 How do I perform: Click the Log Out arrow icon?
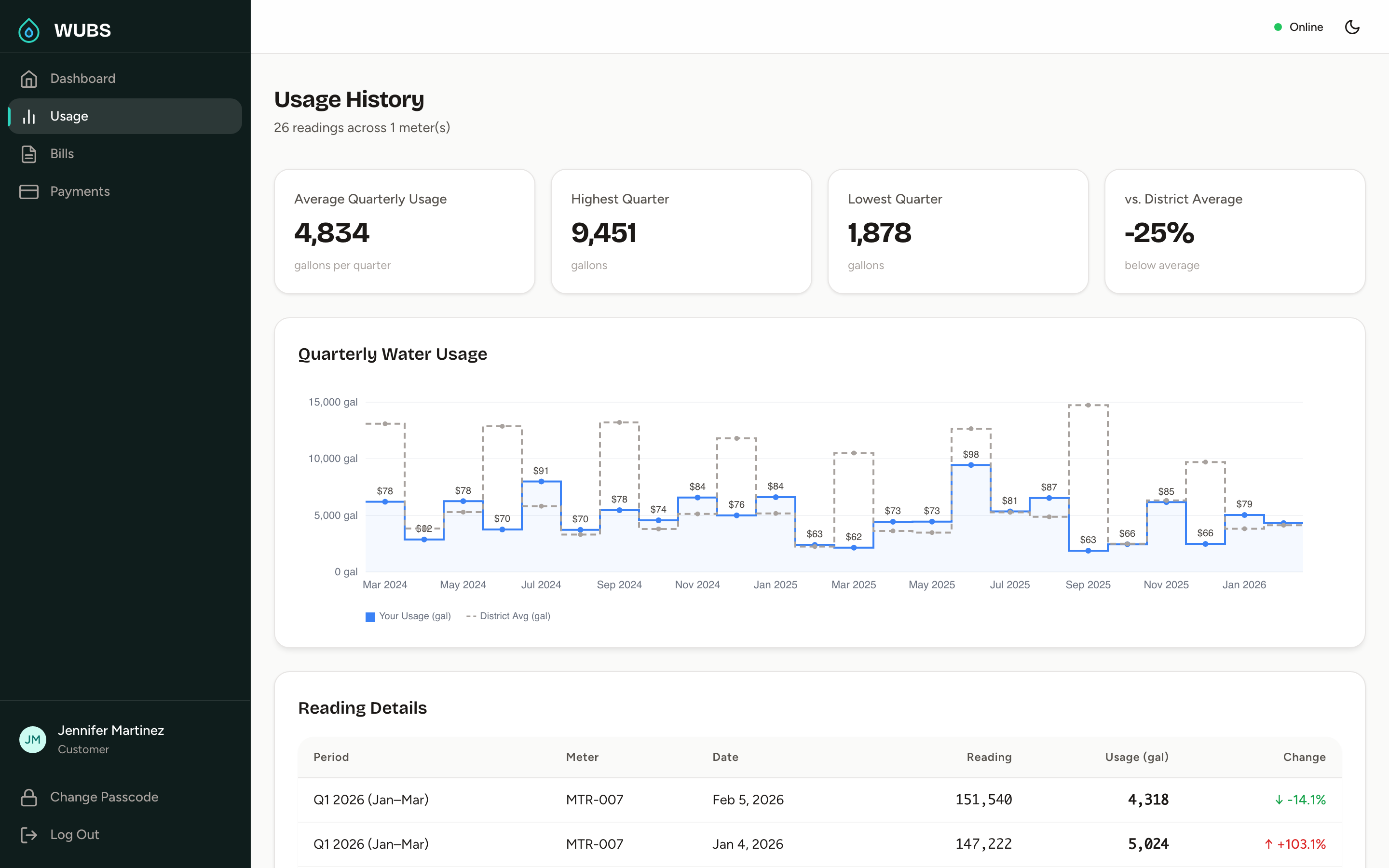[x=29, y=835]
